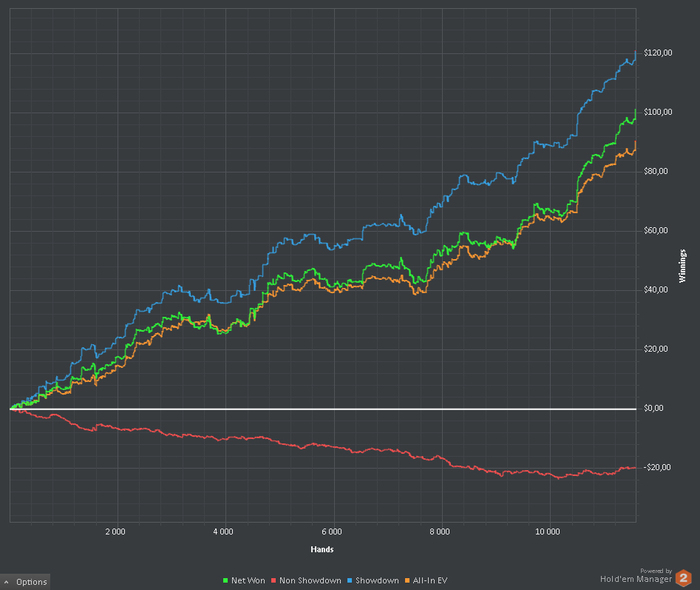Screen dimensions: 700x590
Task: Click the $40,00 y-axis label
Action: tap(656, 290)
